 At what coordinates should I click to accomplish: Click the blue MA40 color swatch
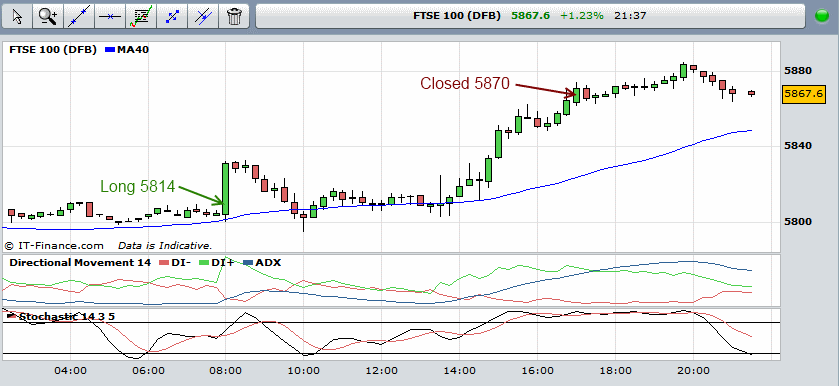click(110, 50)
